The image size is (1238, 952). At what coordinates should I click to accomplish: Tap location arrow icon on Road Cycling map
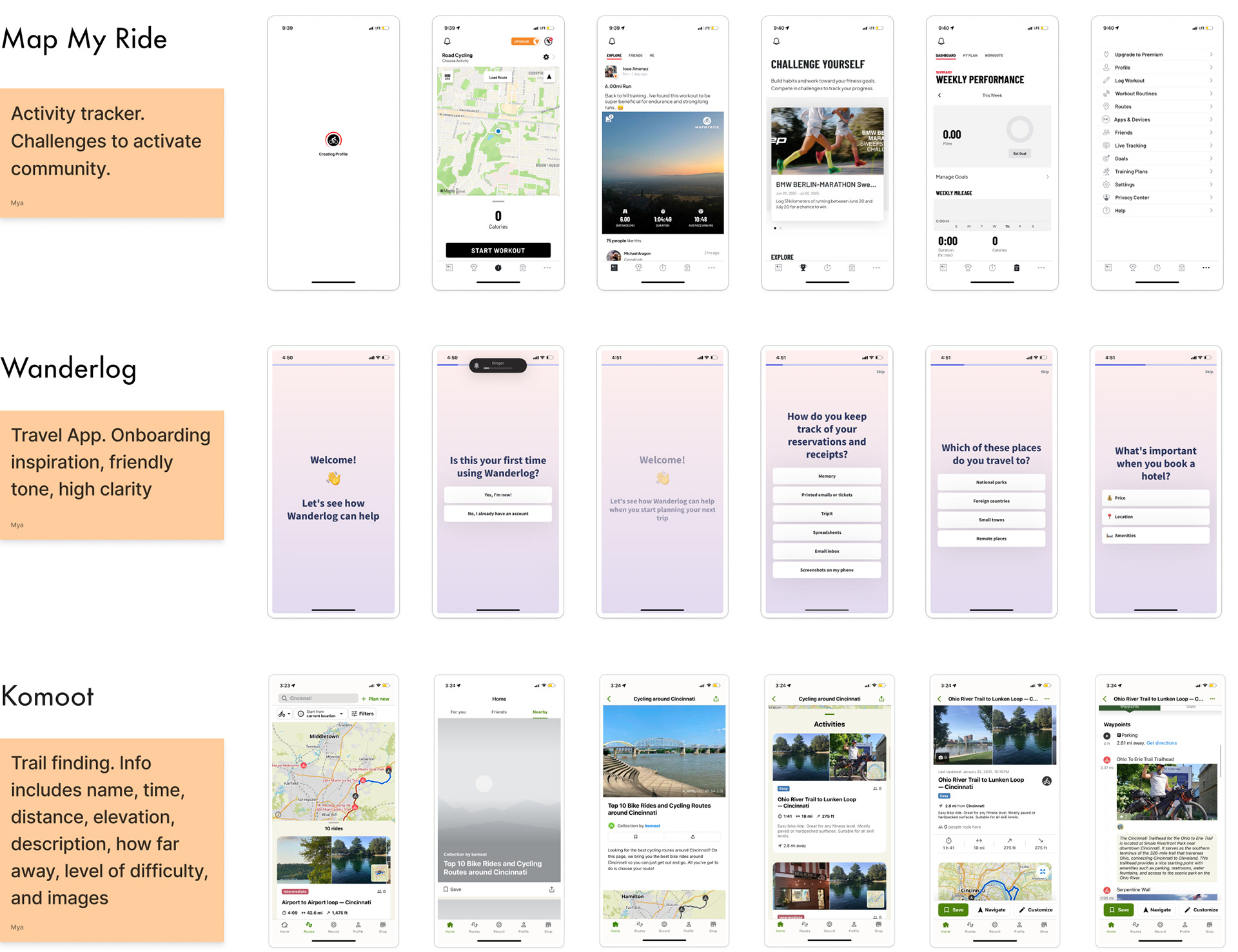pos(549,77)
